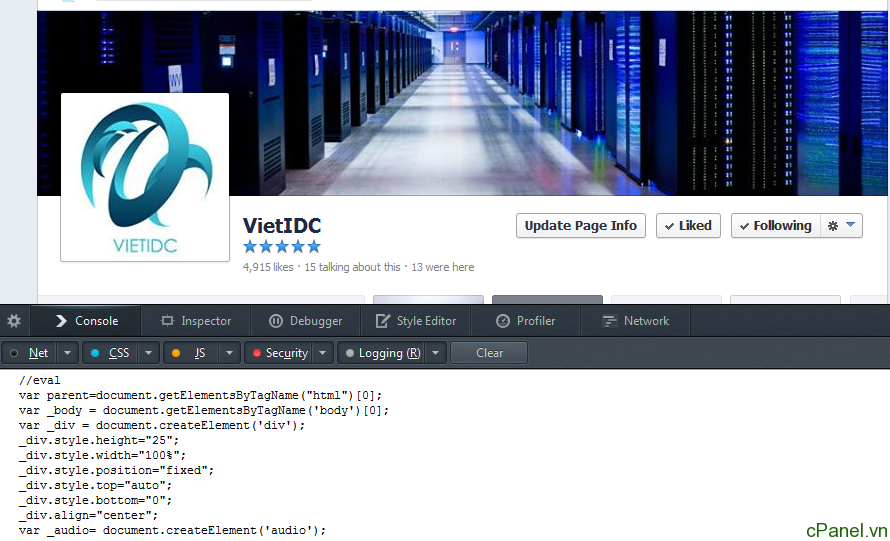Click the 4,915 likes link

click(268, 267)
